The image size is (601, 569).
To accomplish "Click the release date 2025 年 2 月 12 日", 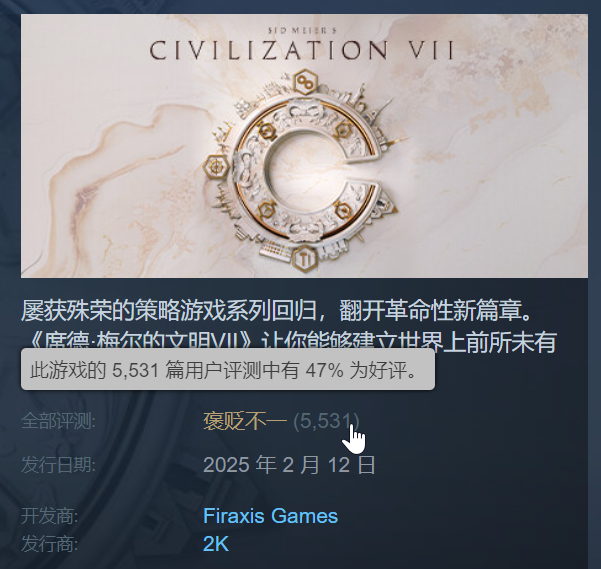I will 289,465.
